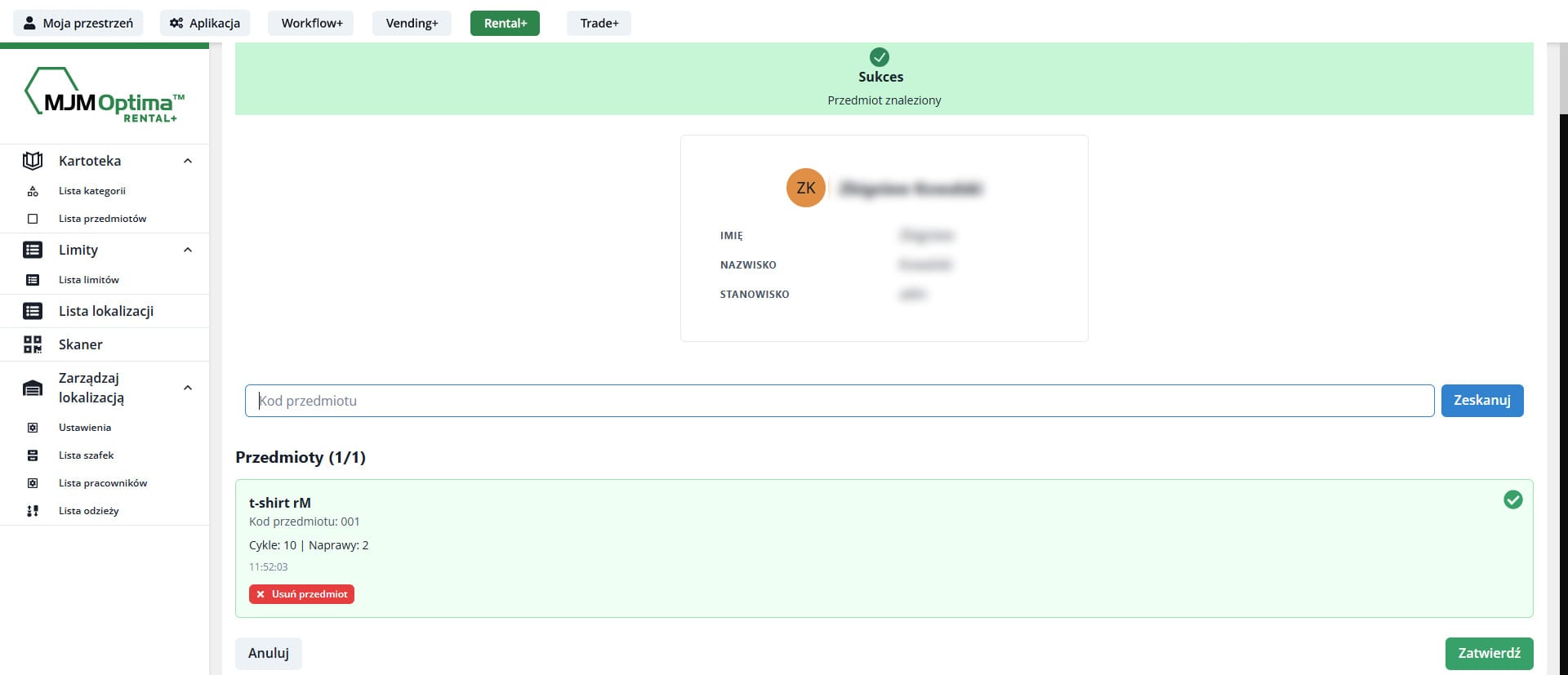
Task: Open the Workflow+ tab
Action: click(311, 23)
